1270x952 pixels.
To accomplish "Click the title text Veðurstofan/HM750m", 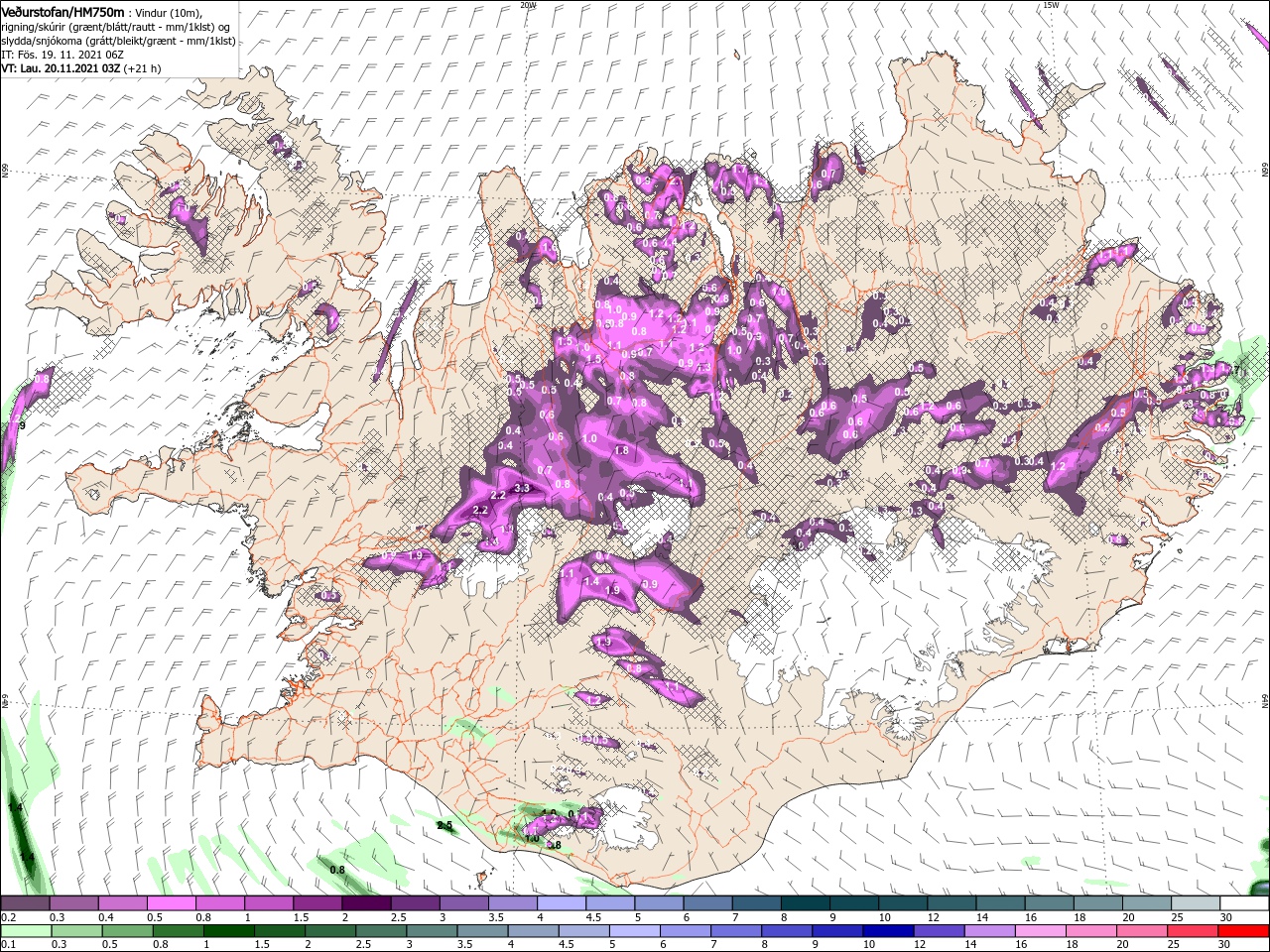I will pyautogui.click(x=63, y=11).
